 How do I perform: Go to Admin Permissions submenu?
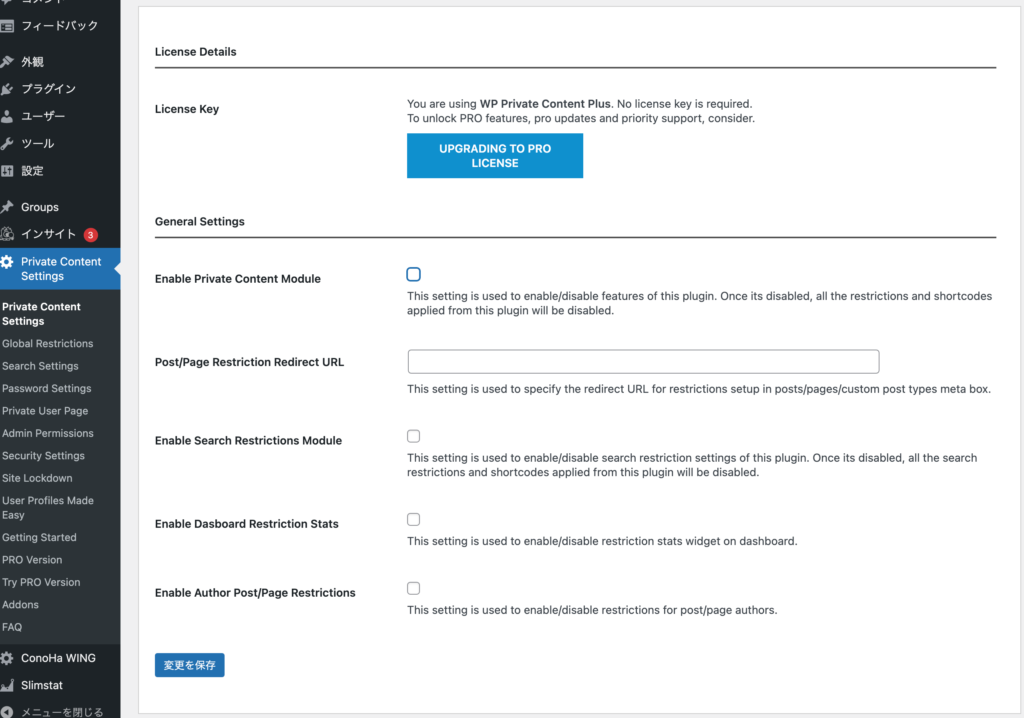coord(48,433)
